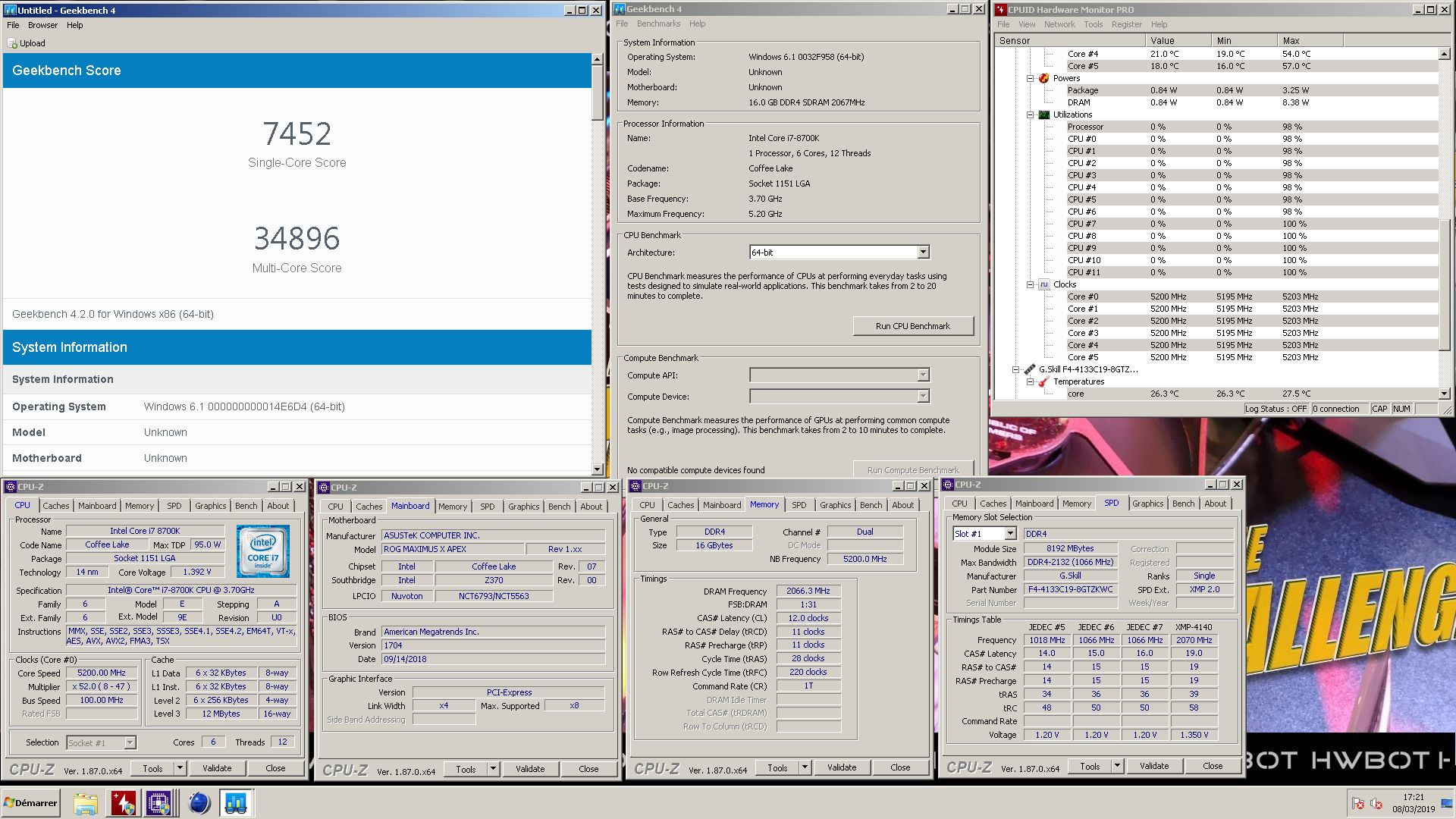Viewport: 1456px width, 819px height.
Task: Switch to Graphics tab in CPU-Z Mainboard window
Action: click(x=524, y=507)
